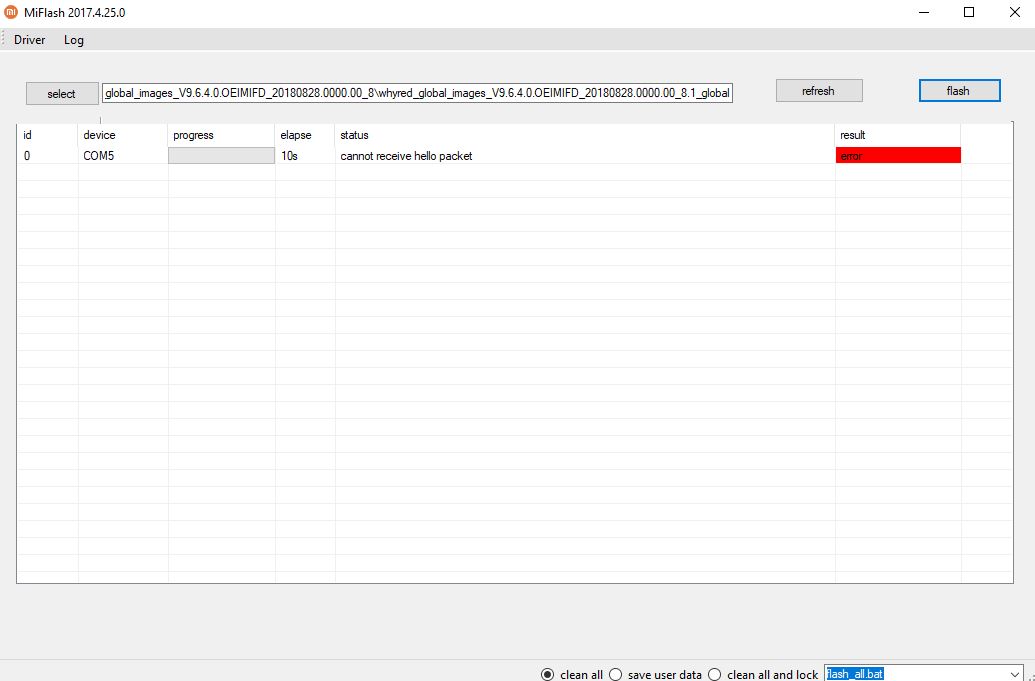
Task: Select the COM5 device cell
Action: pyautogui.click(x=123, y=156)
